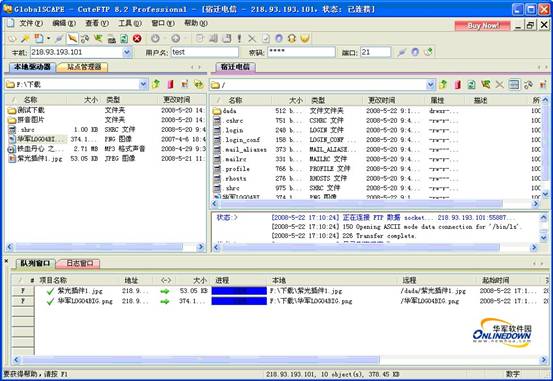
Task: Click the new document toolbar icon
Action: point(38,38)
